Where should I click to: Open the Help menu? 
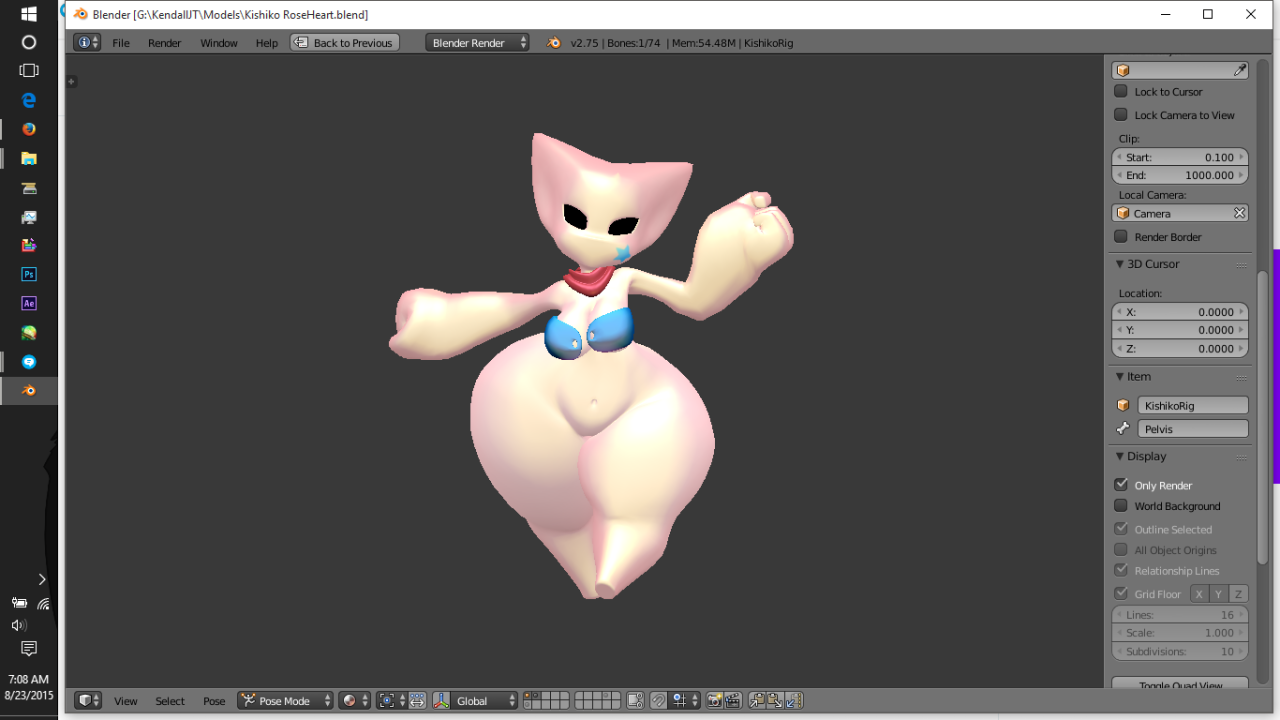pos(267,43)
